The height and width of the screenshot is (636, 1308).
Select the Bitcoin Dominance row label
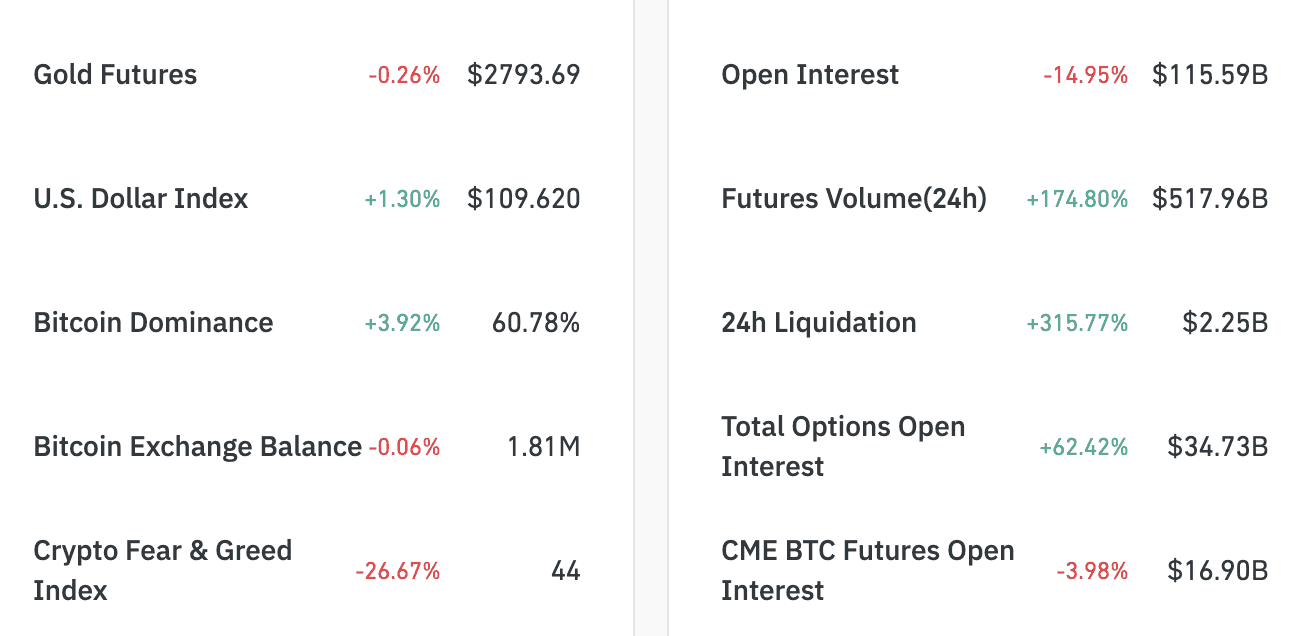(x=153, y=323)
